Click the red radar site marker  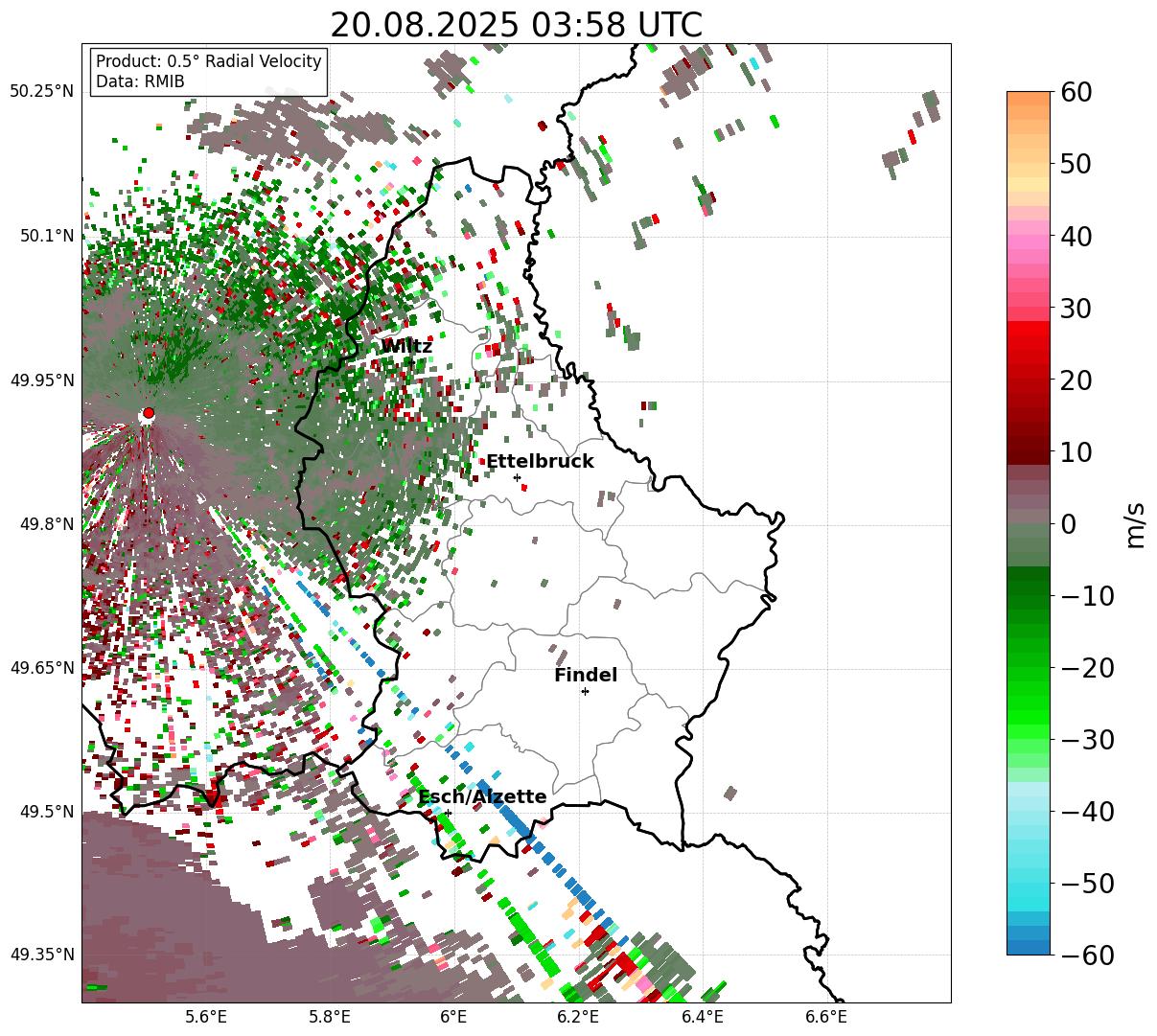coord(149,413)
